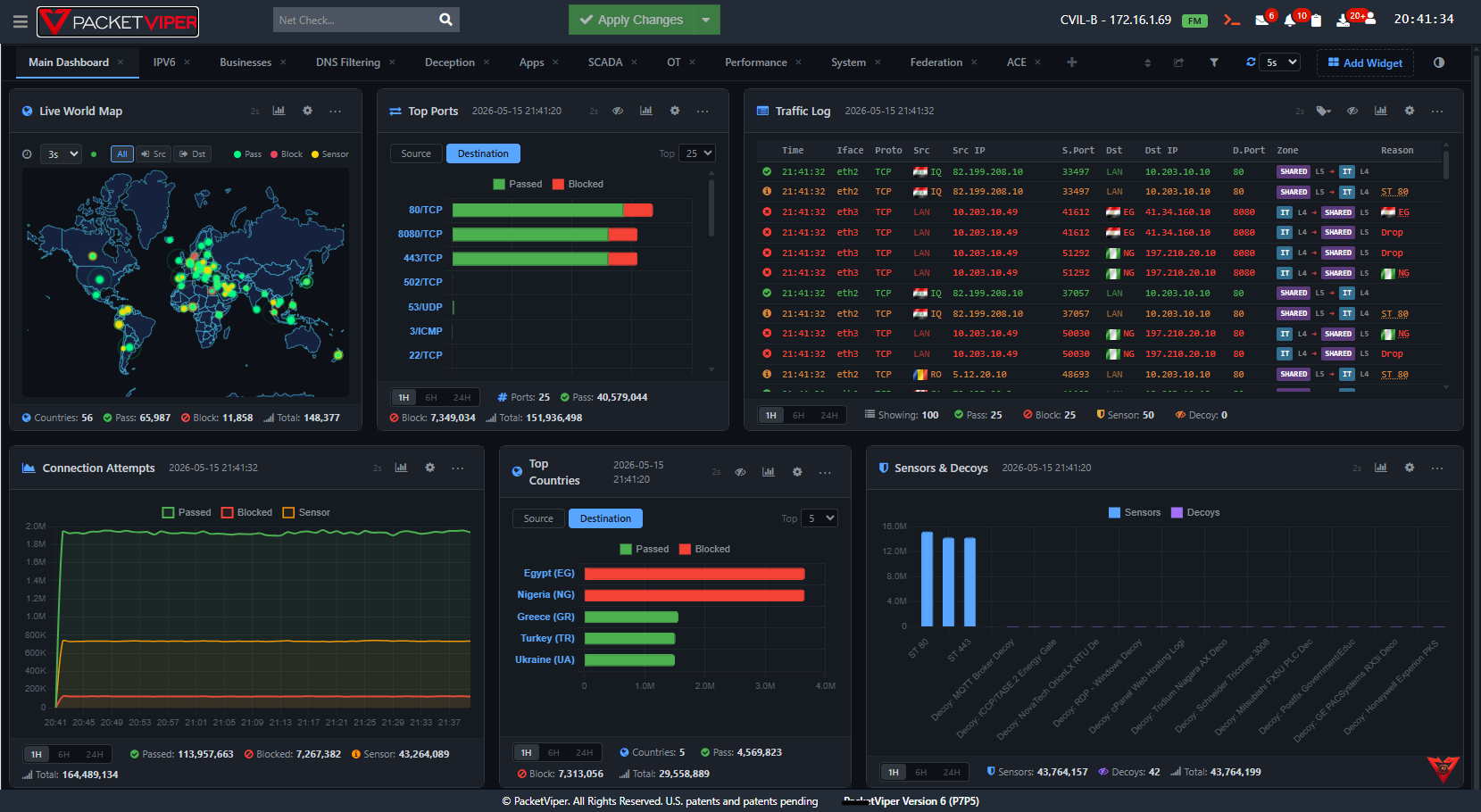
Task: Set Top Ports range to 6H
Action: click(431, 397)
